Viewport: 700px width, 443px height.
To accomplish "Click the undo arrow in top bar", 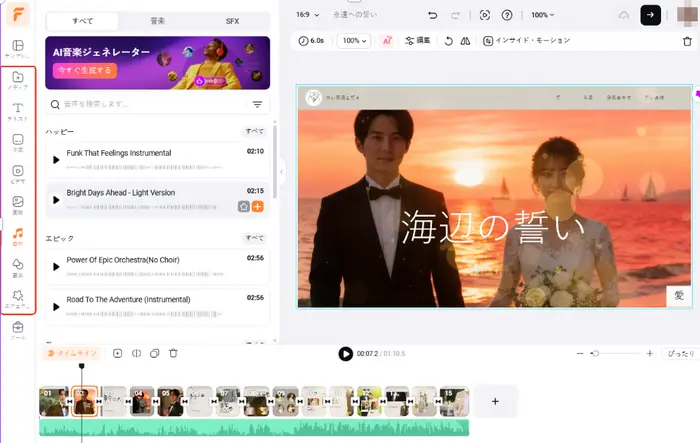I will 432,15.
